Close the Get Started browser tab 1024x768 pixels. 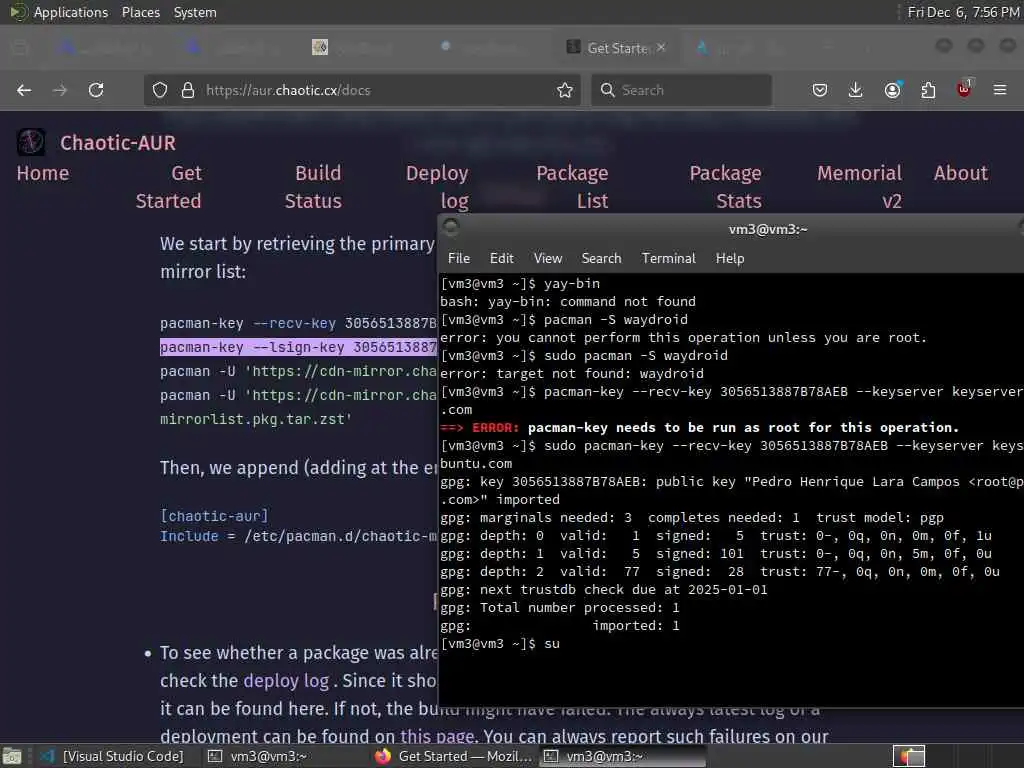click(661, 47)
